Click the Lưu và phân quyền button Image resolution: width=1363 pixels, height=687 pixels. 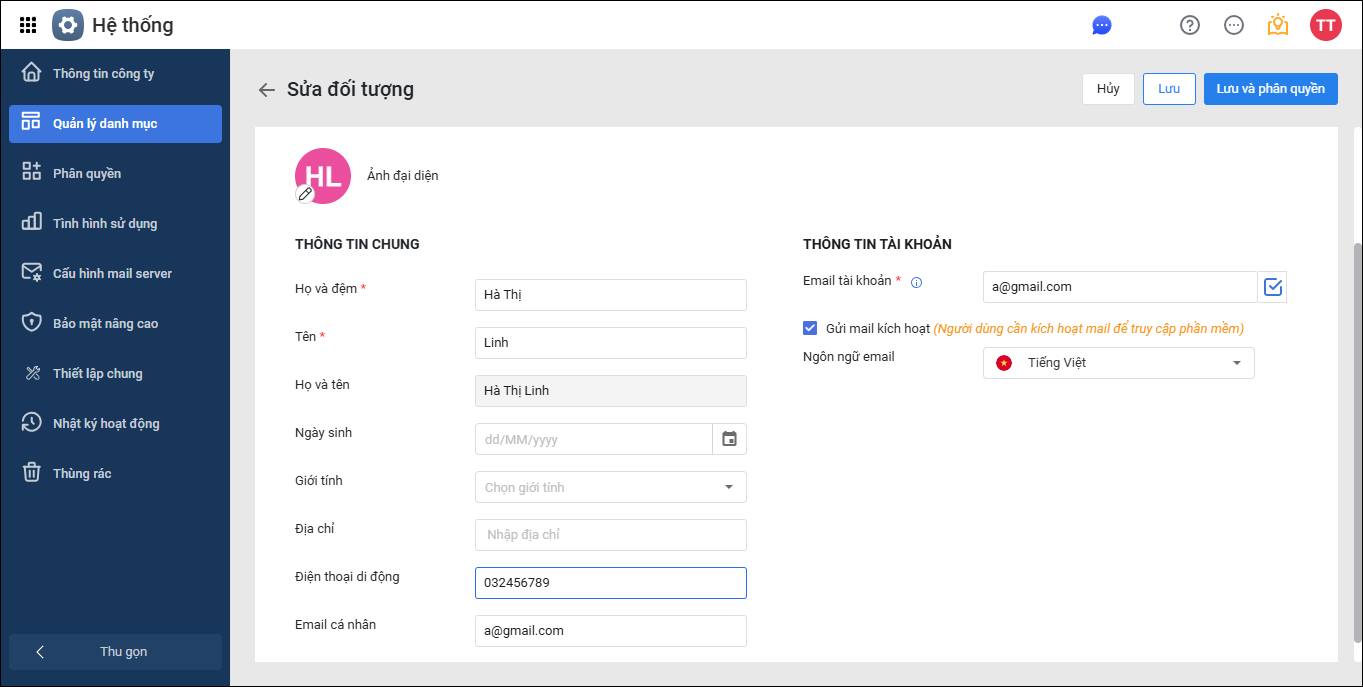point(1270,89)
